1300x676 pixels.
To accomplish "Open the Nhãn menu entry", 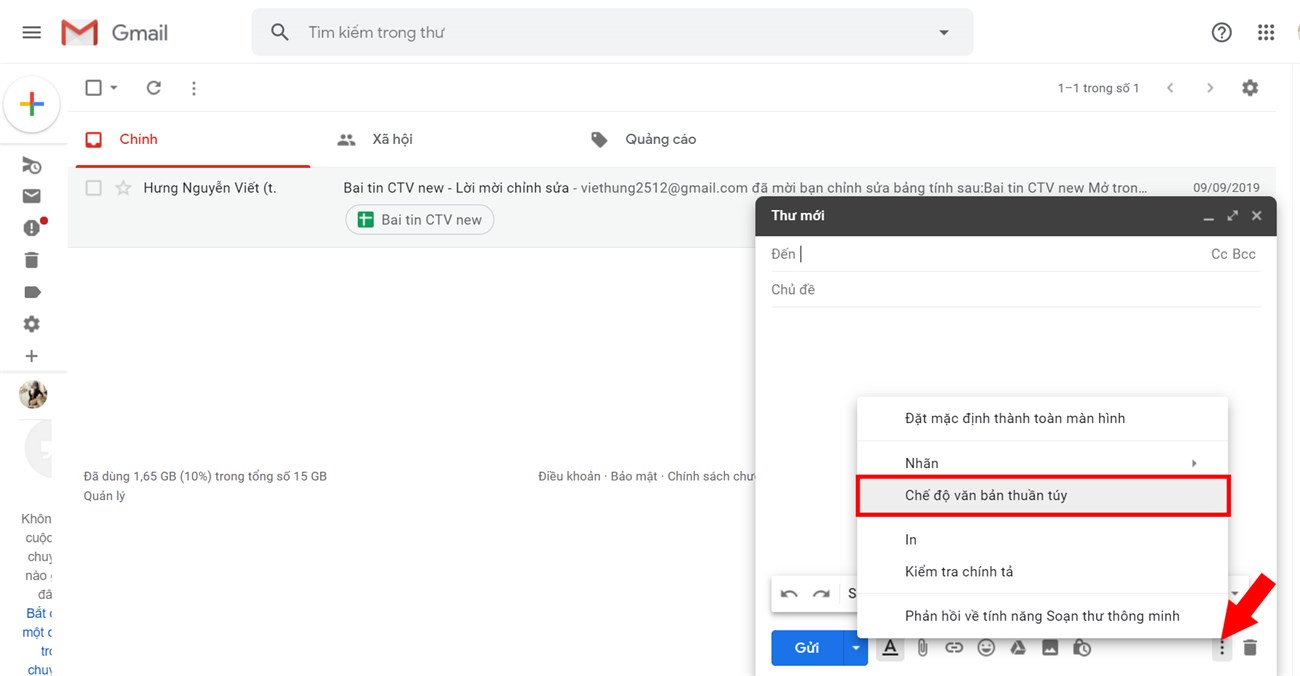I will [1042, 463].
